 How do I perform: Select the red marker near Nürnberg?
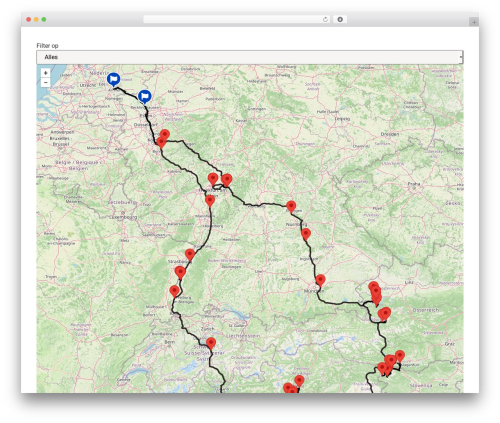291,207
